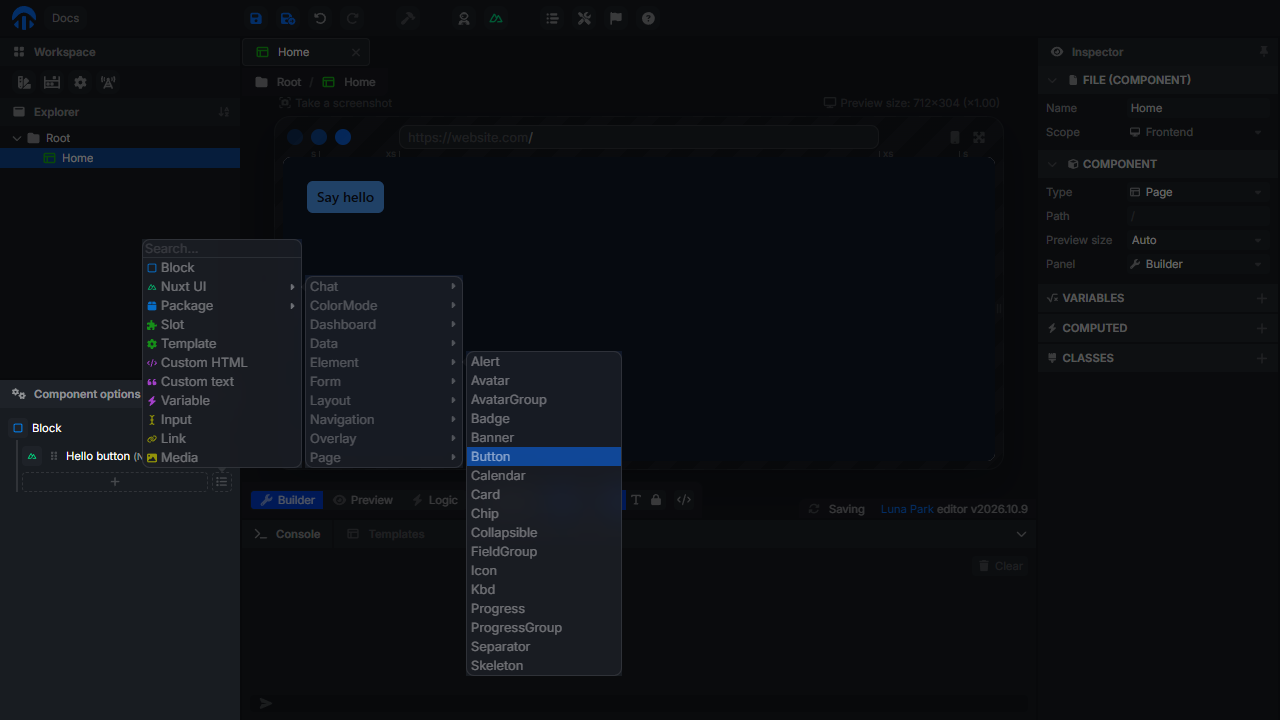This screenshot has width=1280, height=720.
Task: Click the pin icon in Inspector header
Action: [x=1264, y=51]
